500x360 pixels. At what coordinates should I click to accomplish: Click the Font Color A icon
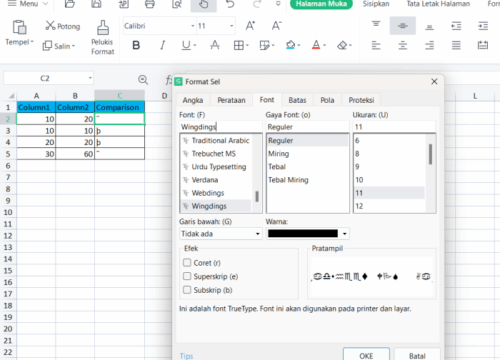click(x=316, y=45)
